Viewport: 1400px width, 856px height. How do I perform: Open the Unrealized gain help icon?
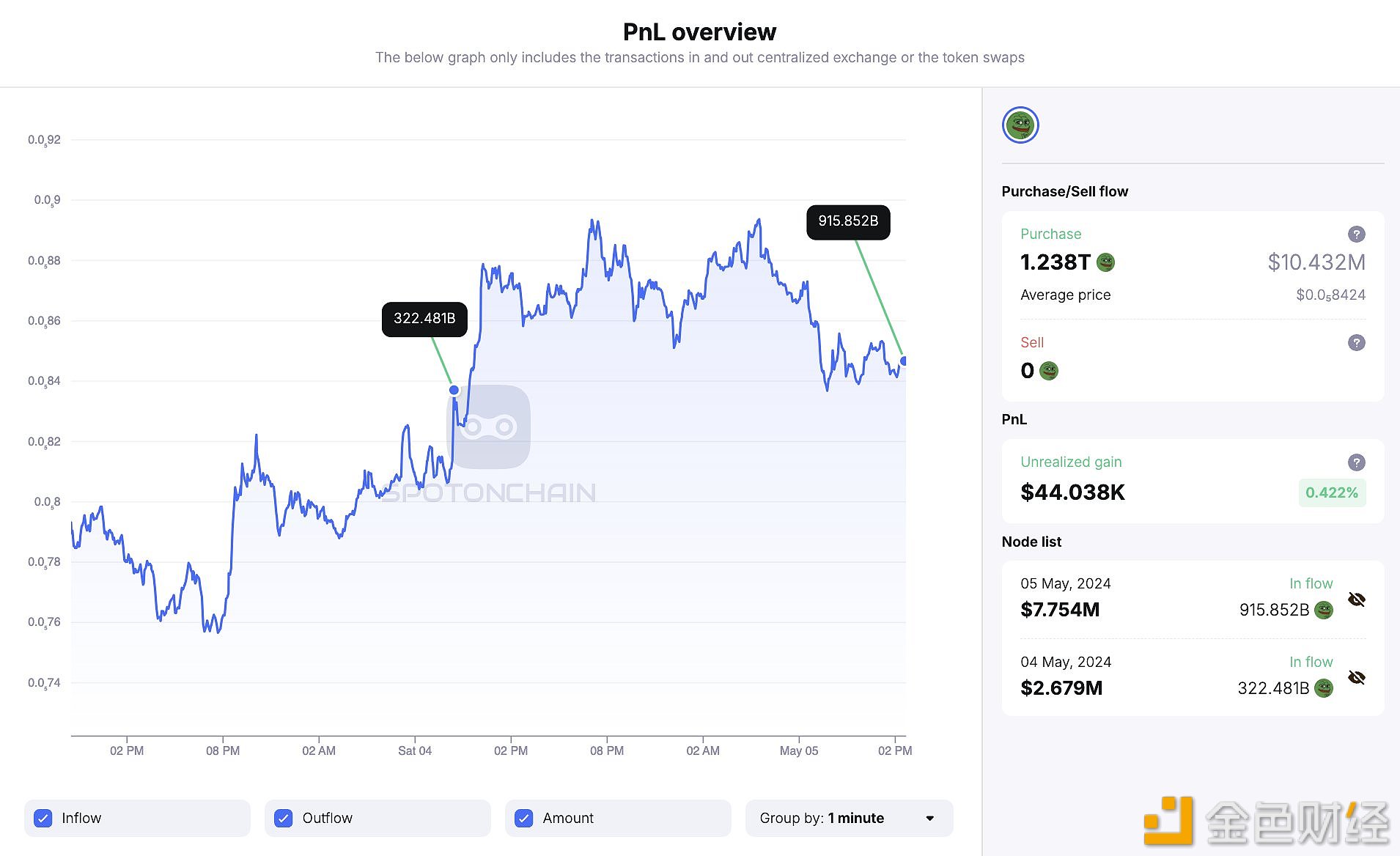(x=1357, y=462)
